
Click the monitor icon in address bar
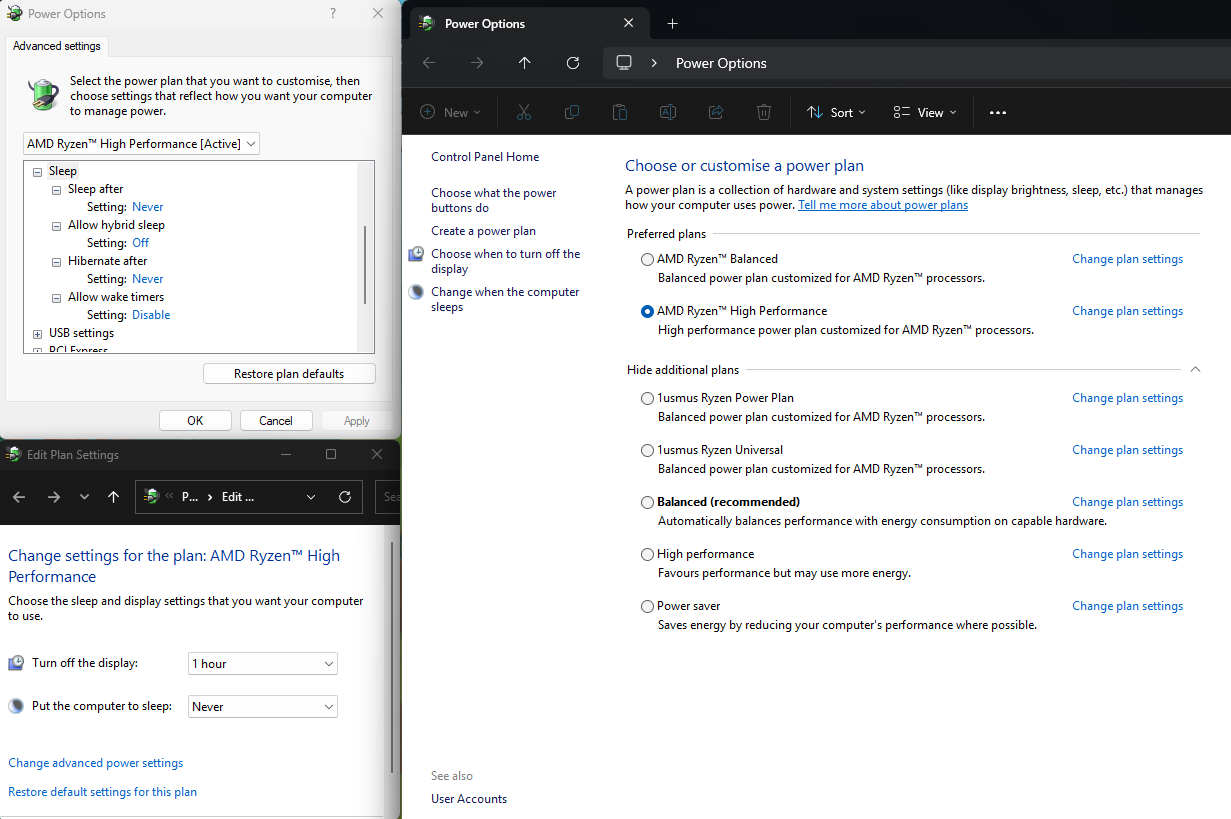tap(624, 63)
